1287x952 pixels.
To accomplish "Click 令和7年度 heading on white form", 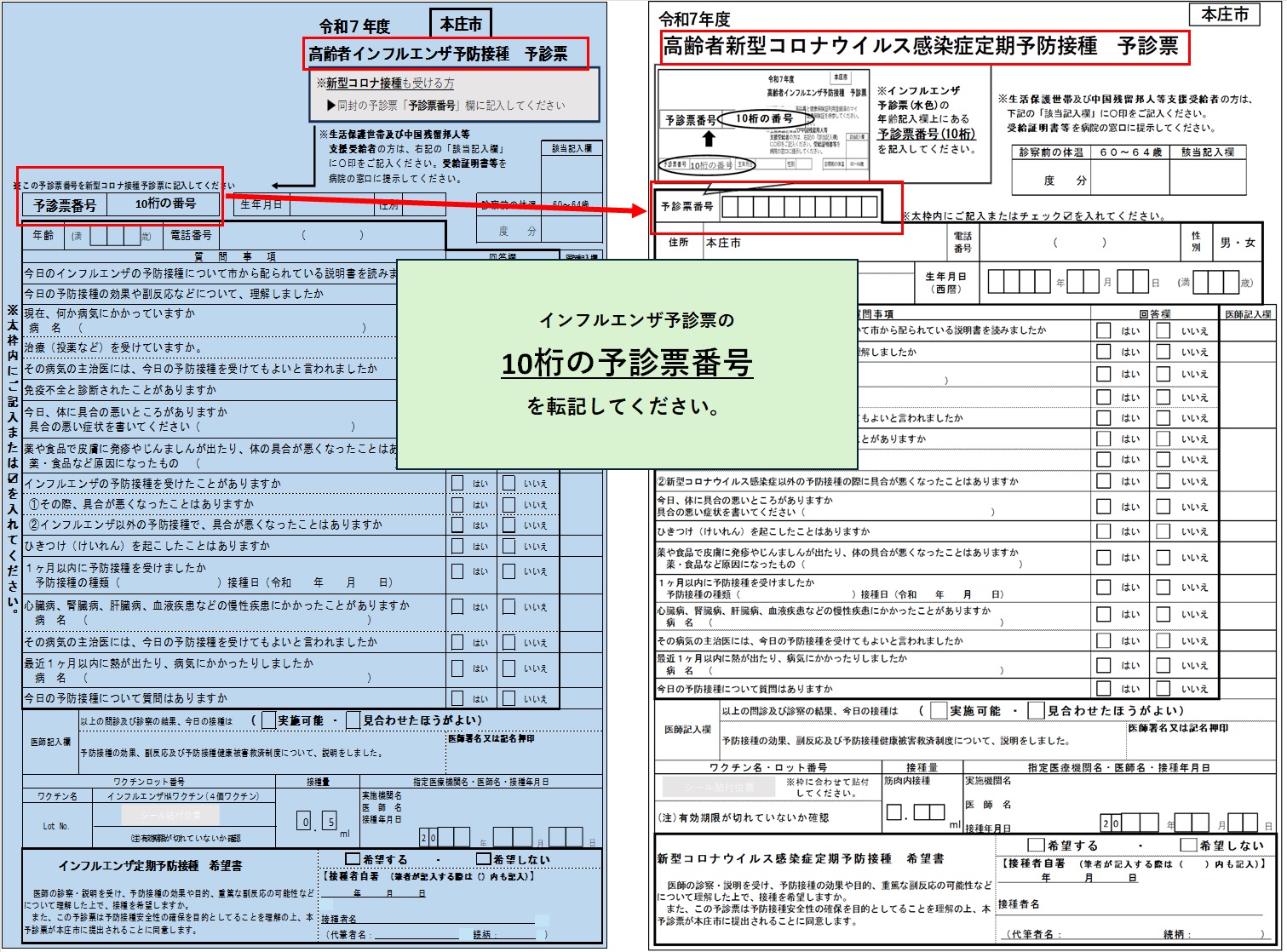I will coord(695,20).
